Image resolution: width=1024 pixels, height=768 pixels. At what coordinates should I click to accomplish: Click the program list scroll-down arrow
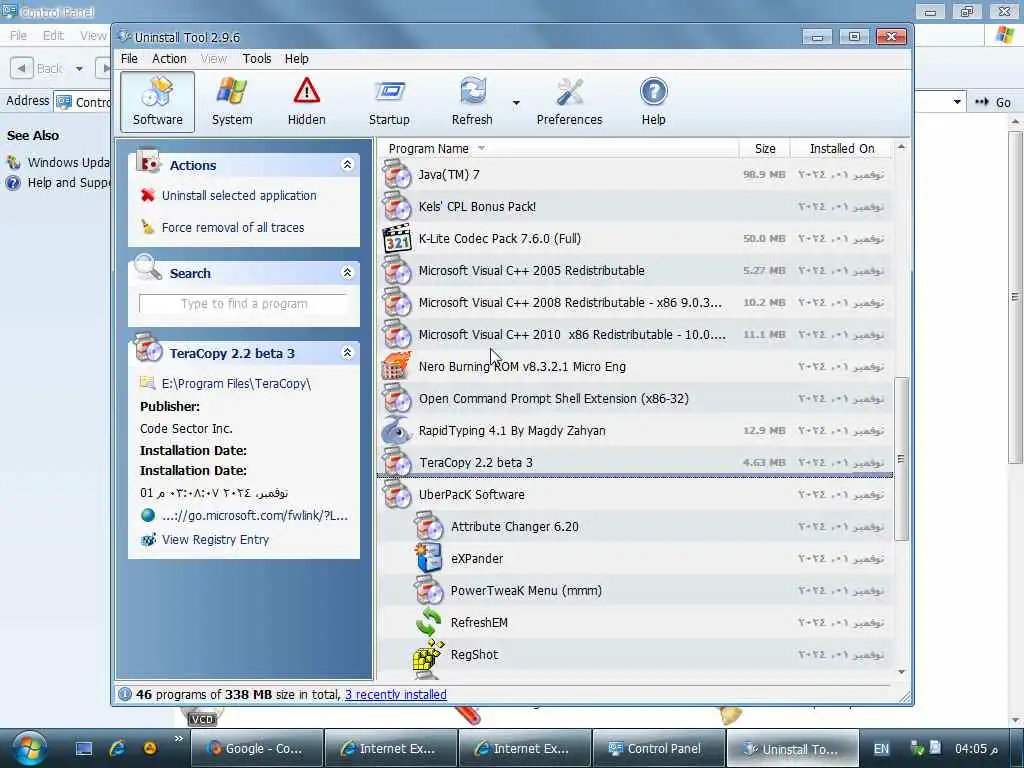[901, 672]
